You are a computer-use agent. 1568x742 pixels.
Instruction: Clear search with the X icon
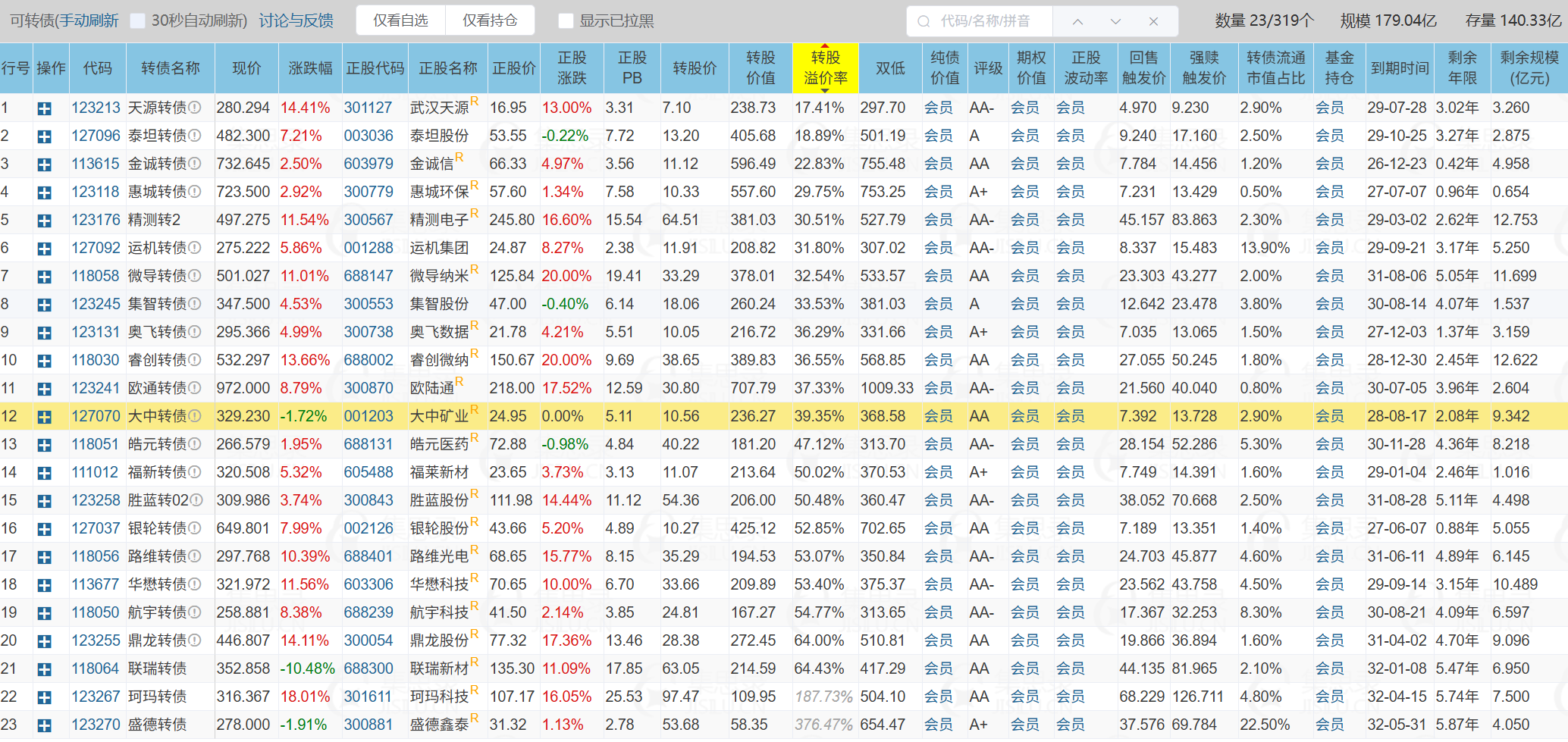(1153, 21)
